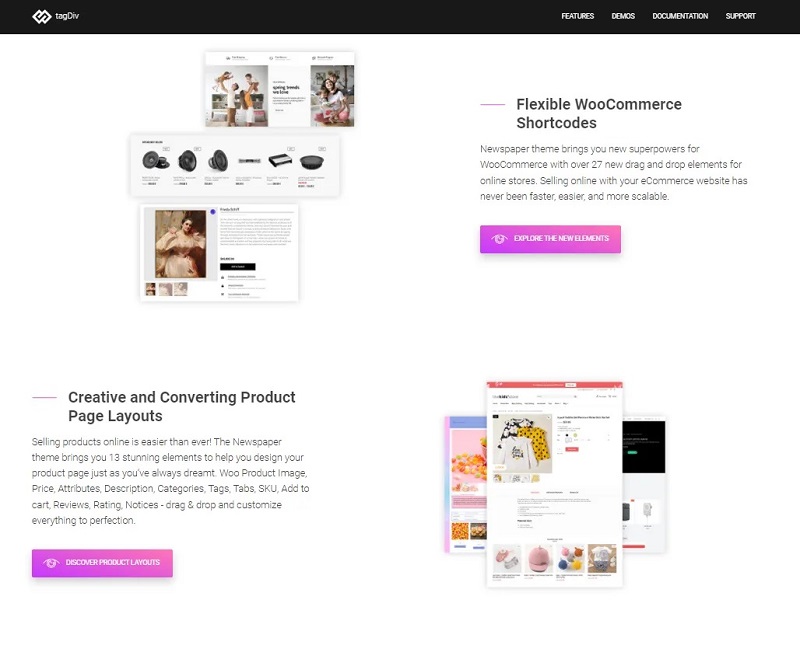Open the painting product page screenshot
Image resolution: width=800 pixels, height=652 pixels.
tap(219, 253)
